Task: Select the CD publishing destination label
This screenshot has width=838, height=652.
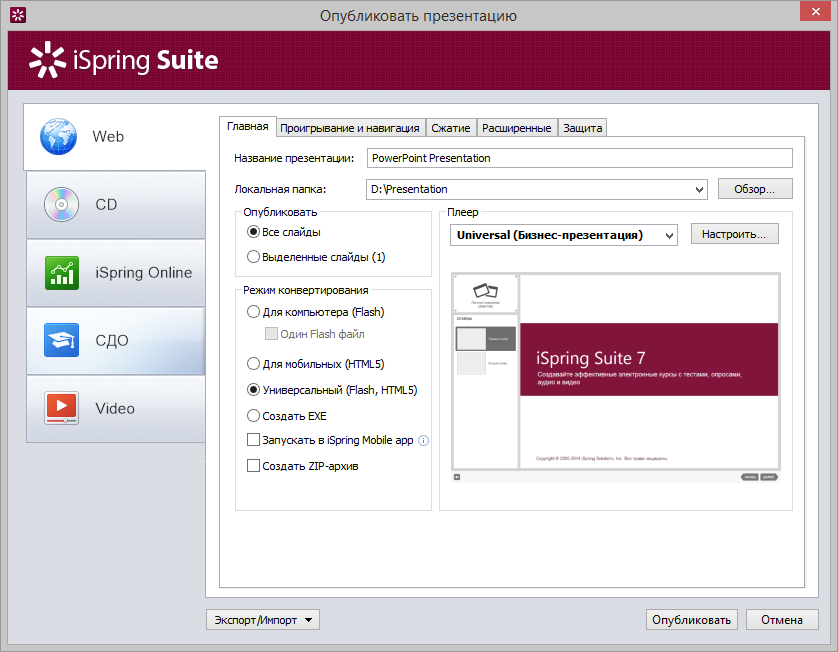Action: coord(106,205)
